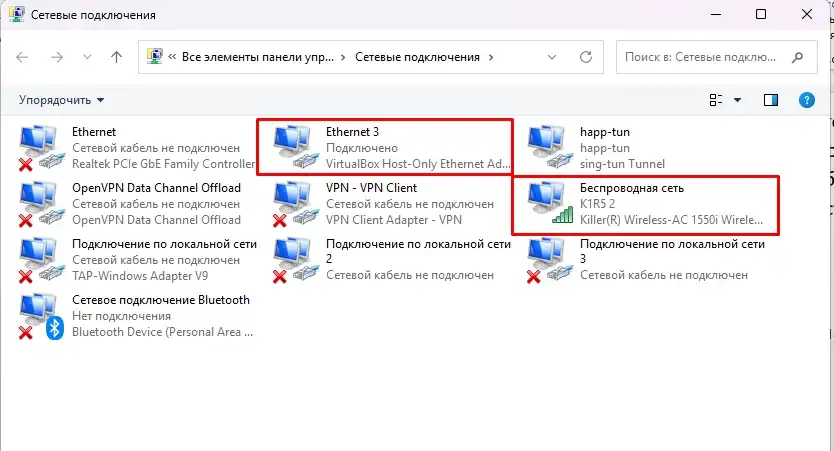Screen dimensions: 834x451
Task: Select the Ethernet Realtek adapter icon
Action: (x=39, y=148)
